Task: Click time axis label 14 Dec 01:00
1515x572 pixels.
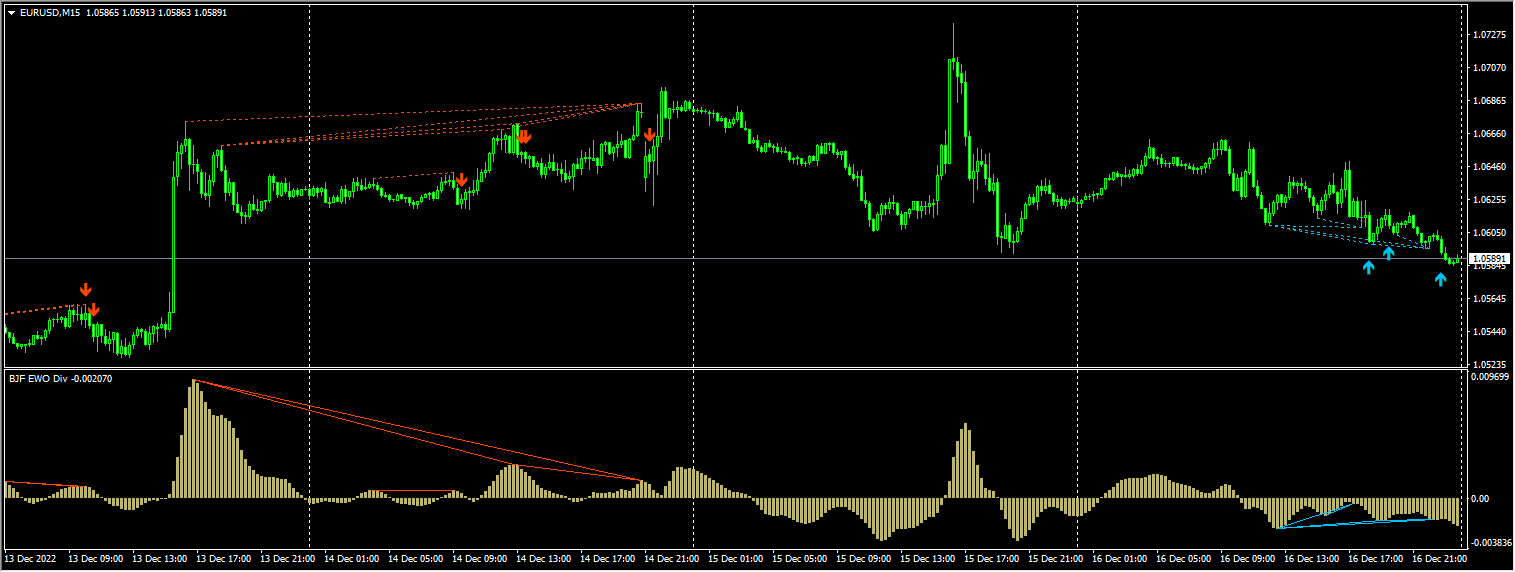Action: [352, 558]
